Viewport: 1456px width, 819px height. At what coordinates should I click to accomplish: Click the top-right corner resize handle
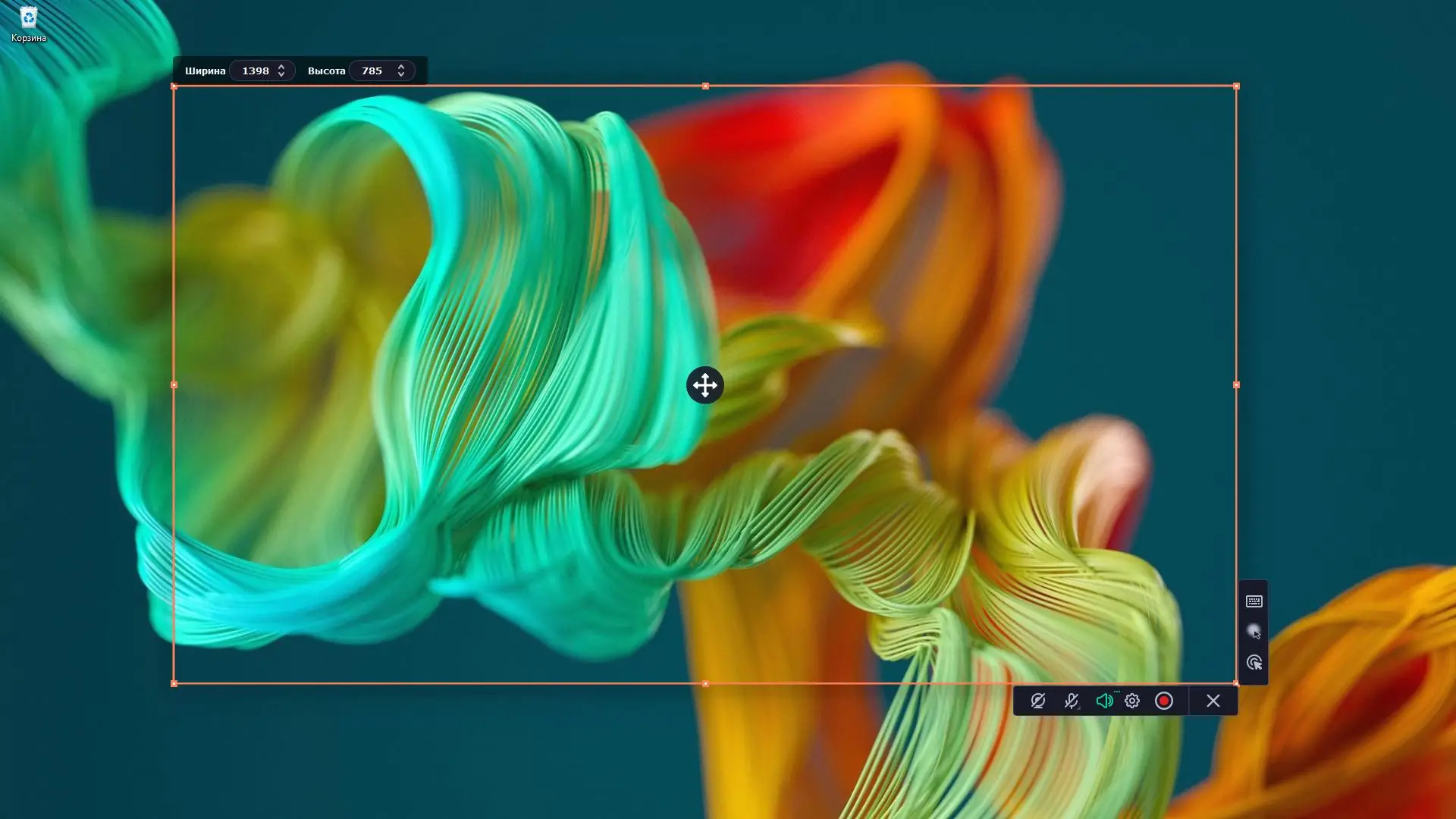point(1236,86)
